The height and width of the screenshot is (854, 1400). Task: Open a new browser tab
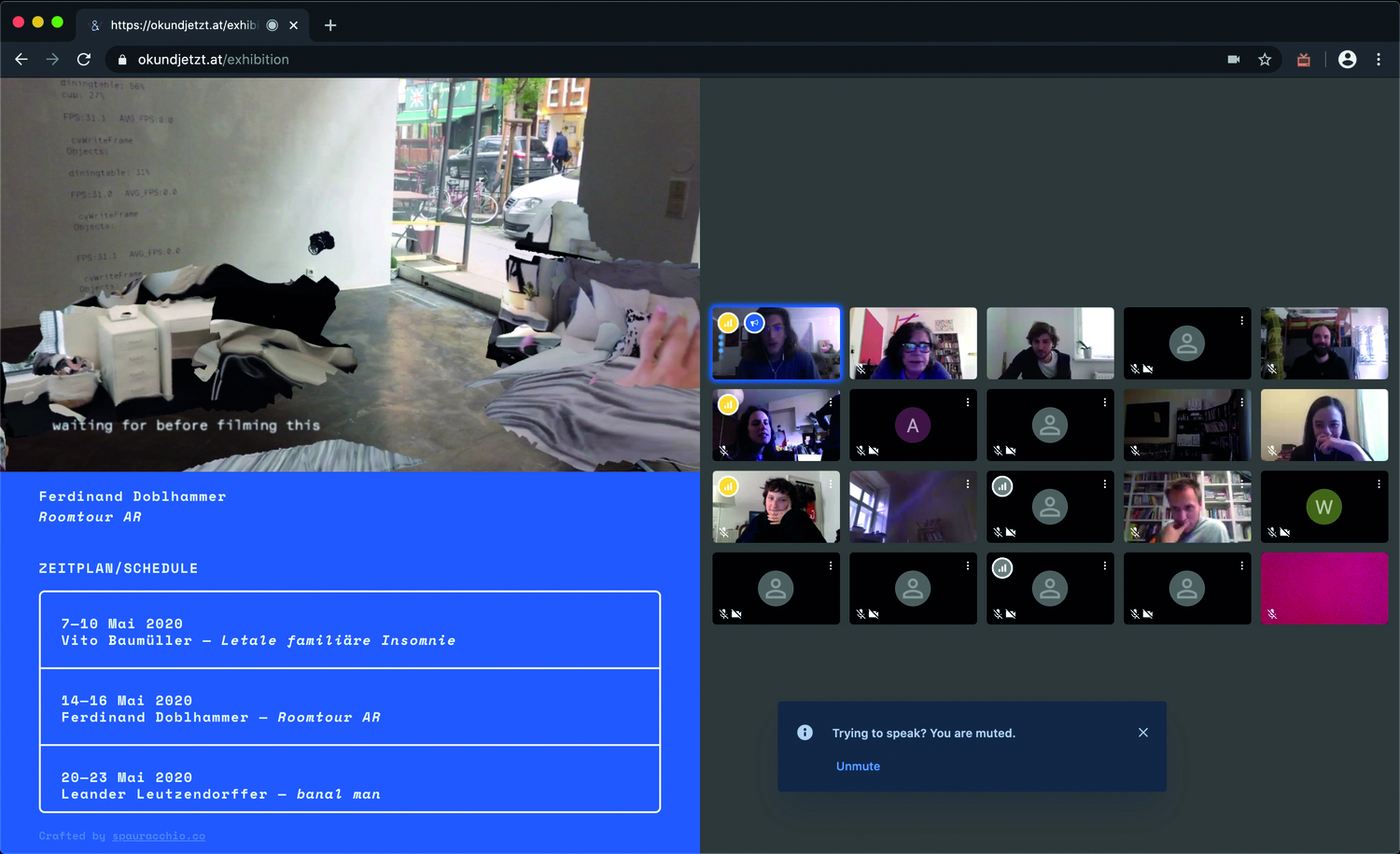click(330, 25)
